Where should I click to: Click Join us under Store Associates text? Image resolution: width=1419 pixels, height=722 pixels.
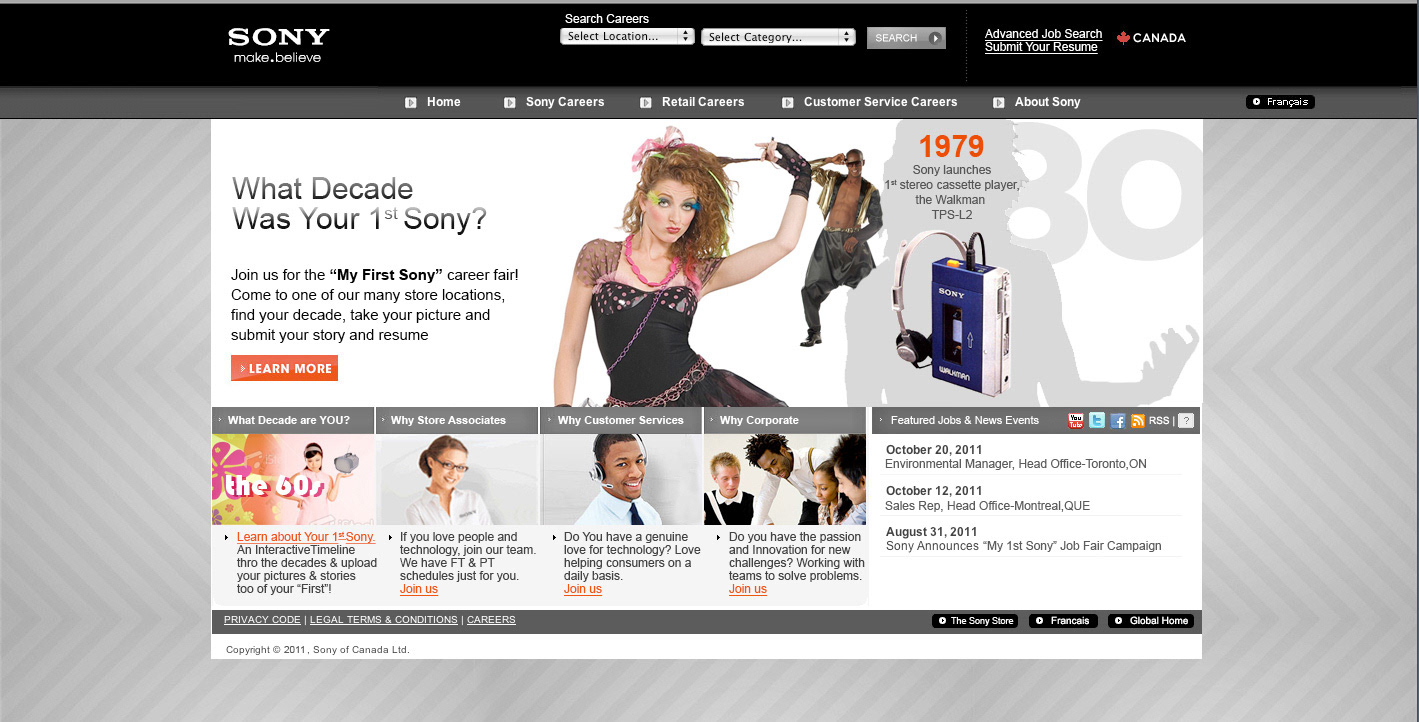(x=419, y=589)
